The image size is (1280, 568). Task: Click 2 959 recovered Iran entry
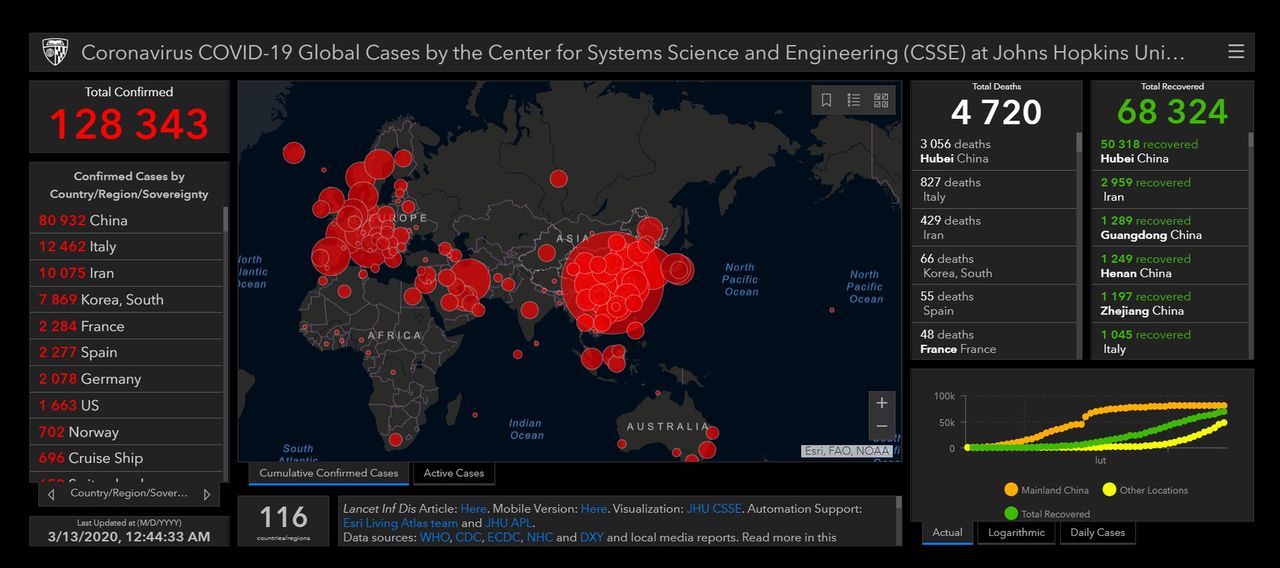coord(1171,190)
